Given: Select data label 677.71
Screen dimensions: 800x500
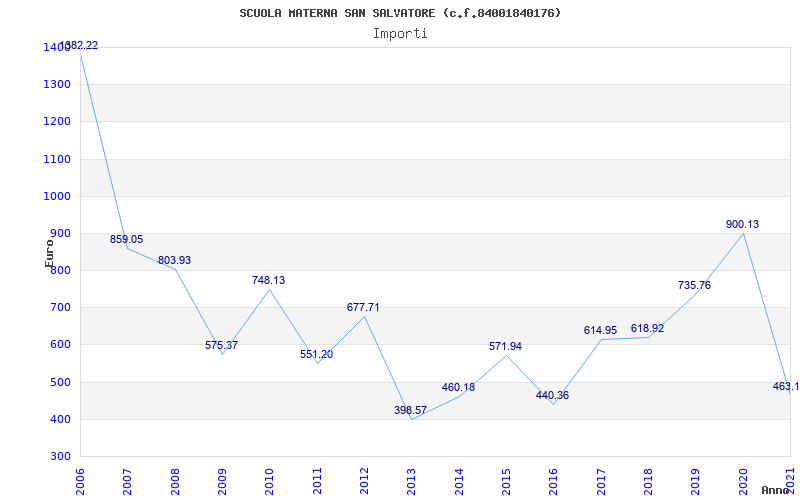Looking at the screenshot, I should (x=363, y=307).
